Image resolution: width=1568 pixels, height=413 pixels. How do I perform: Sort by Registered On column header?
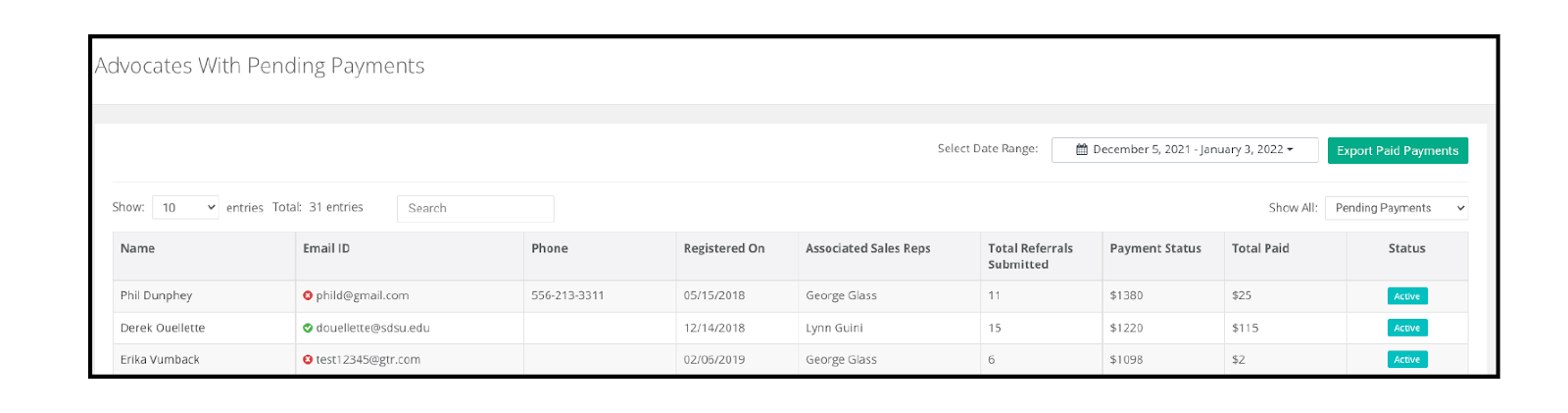point(724,248)
